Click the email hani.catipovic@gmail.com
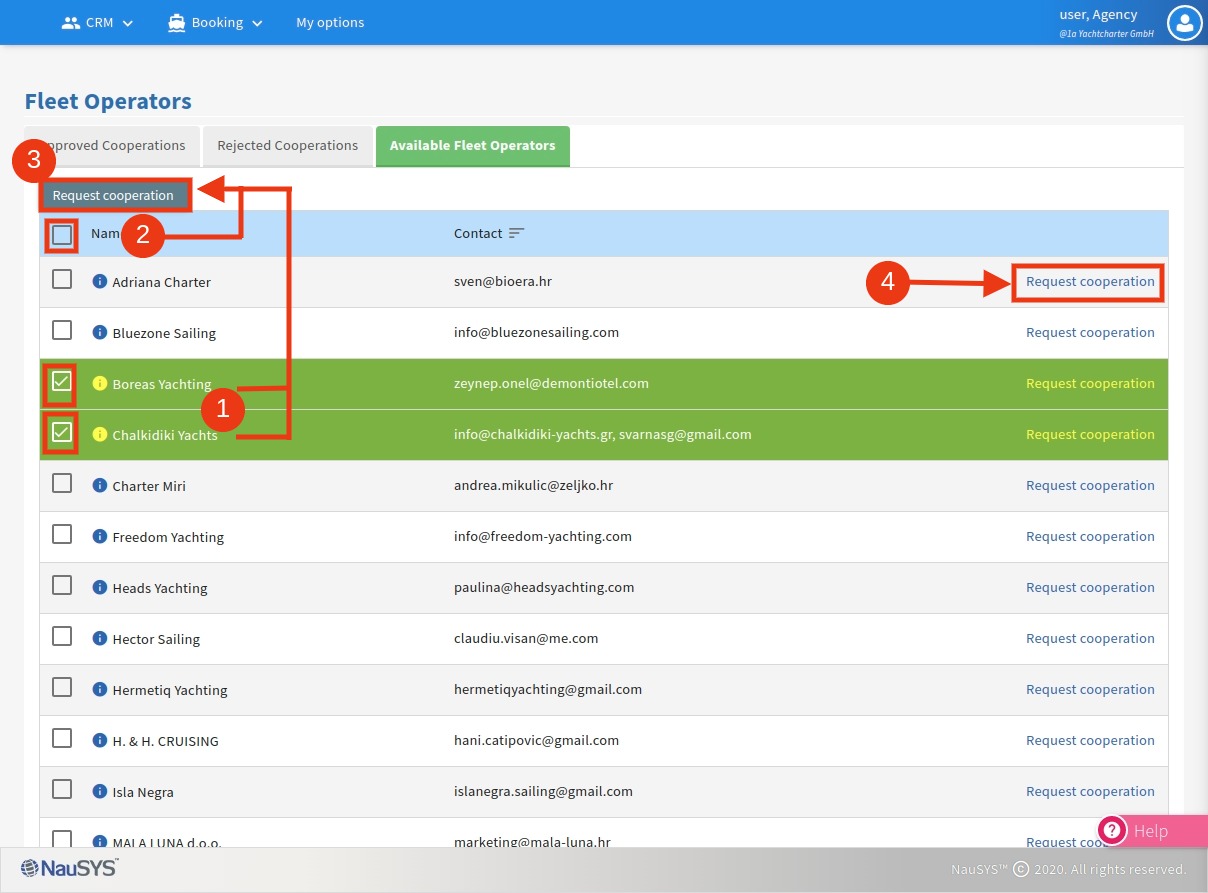 click(536, 741)
